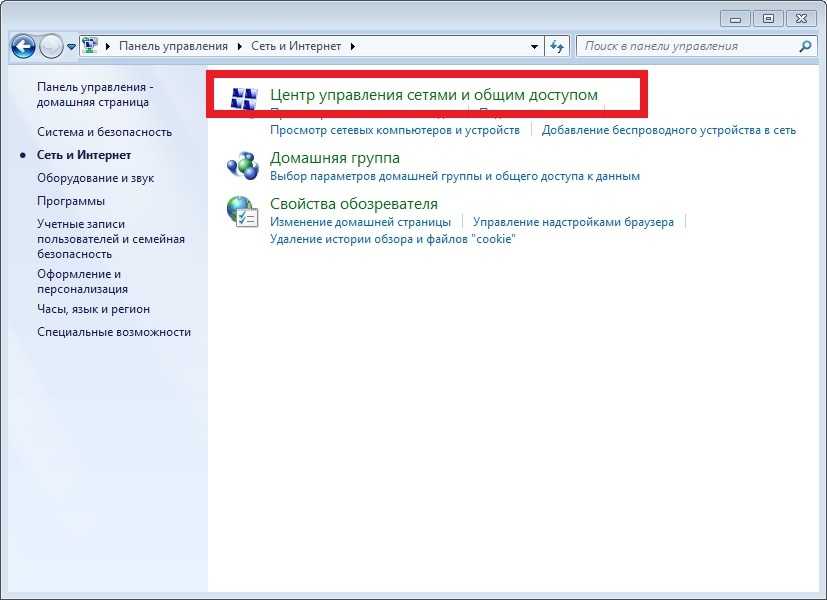Click the Network and Sharing Center icon
This screenshot has width=827, height=600.
point(243,97)
